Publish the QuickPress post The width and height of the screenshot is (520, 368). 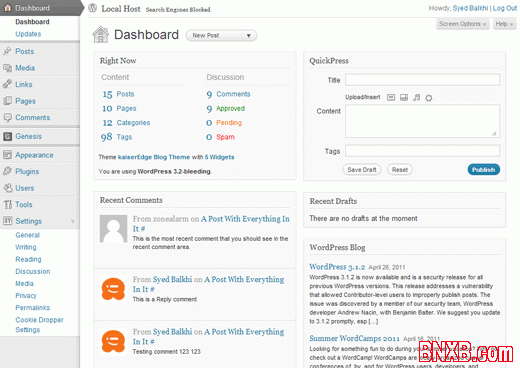click(483, 170)
